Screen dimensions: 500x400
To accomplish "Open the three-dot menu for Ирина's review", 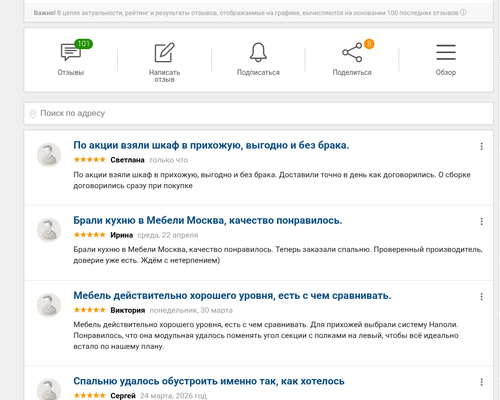I will point(481,221).
